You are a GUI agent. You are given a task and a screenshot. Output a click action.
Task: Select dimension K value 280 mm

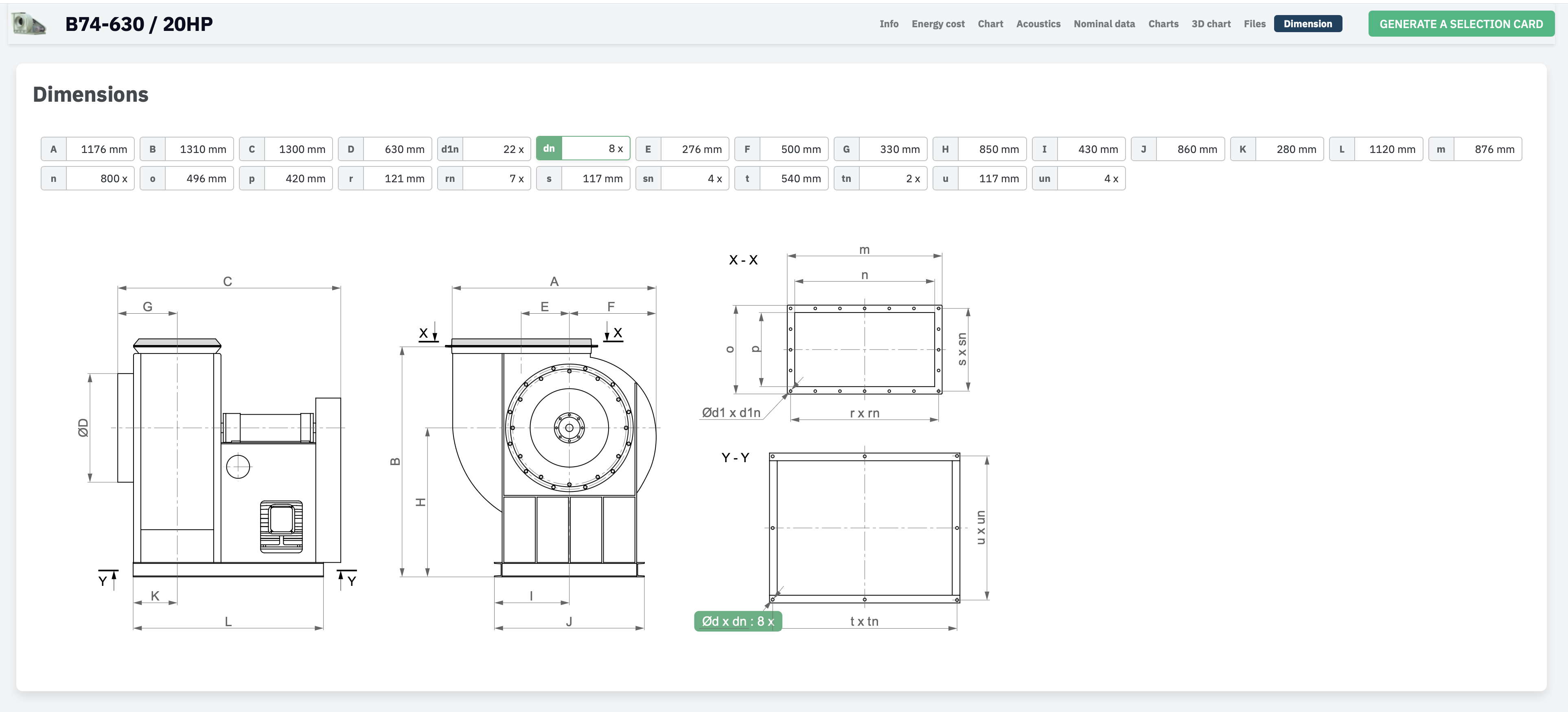1277,149
